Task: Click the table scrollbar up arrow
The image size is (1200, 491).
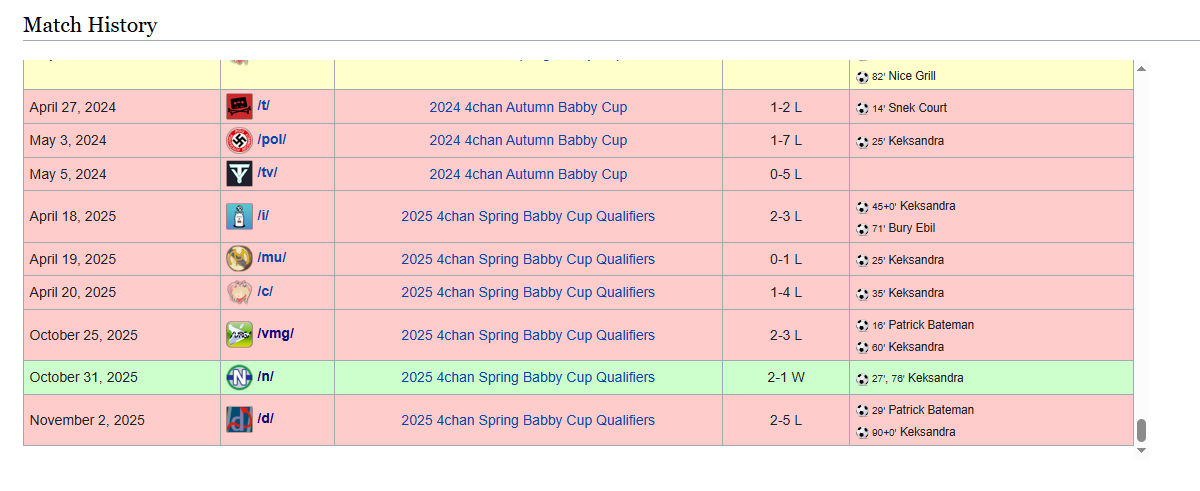Action: click(x=1141, y=68)
